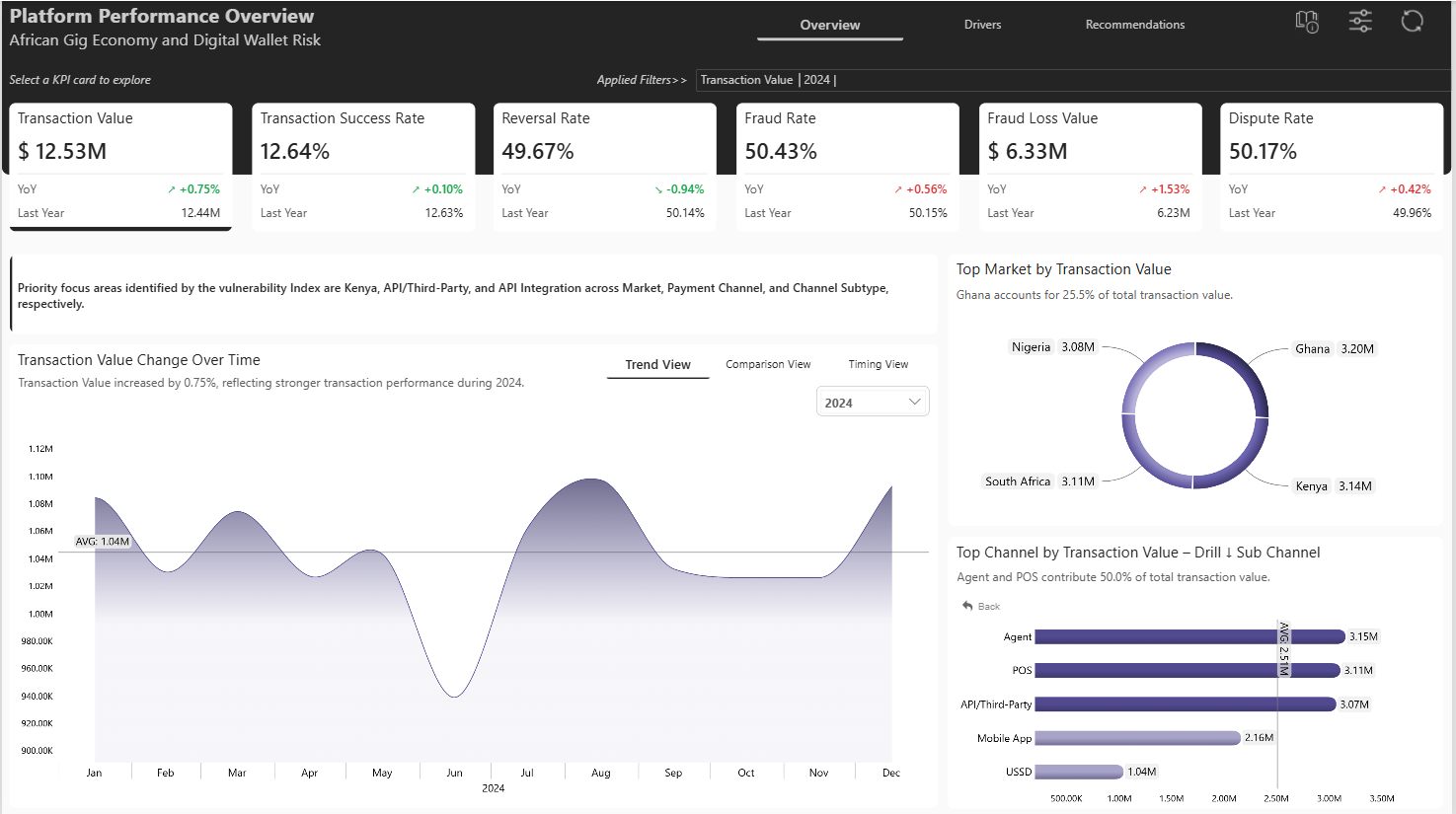Select the Fraud Loss Value KPI card title
This screenshot has height=814, width=1456.
1042,118
